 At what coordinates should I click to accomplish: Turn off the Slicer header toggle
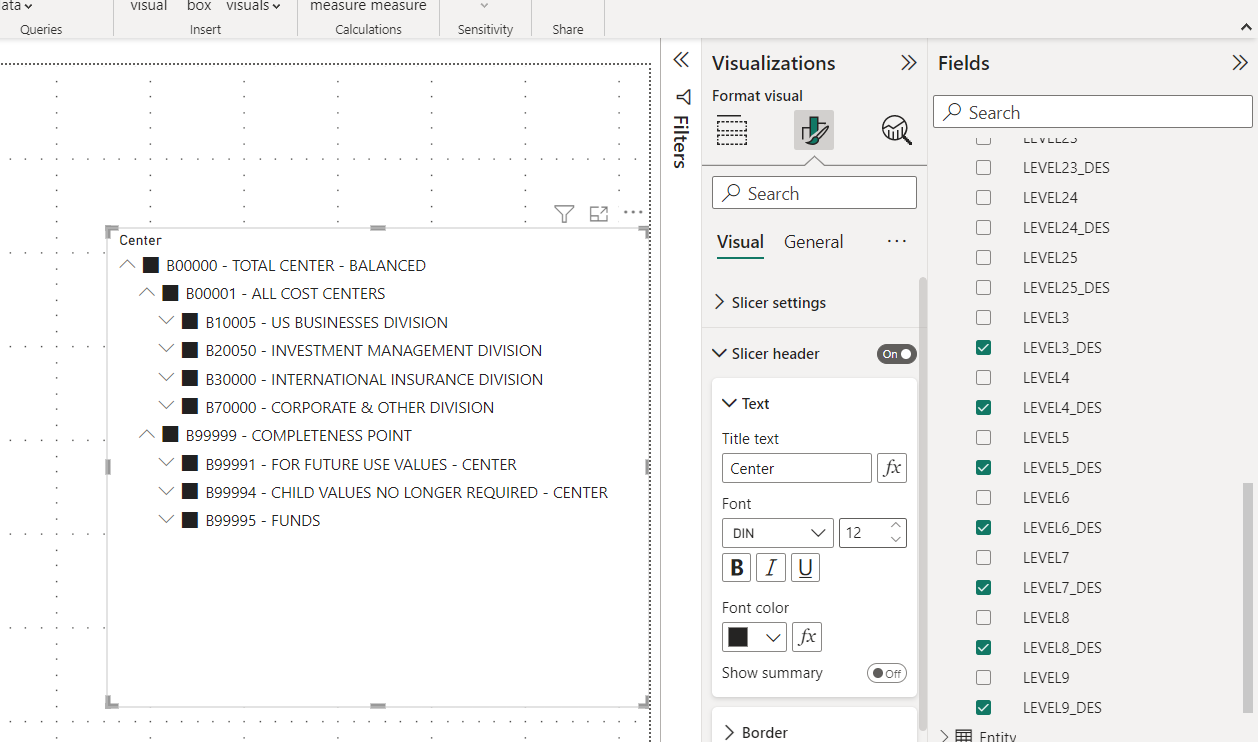(896, 354)
